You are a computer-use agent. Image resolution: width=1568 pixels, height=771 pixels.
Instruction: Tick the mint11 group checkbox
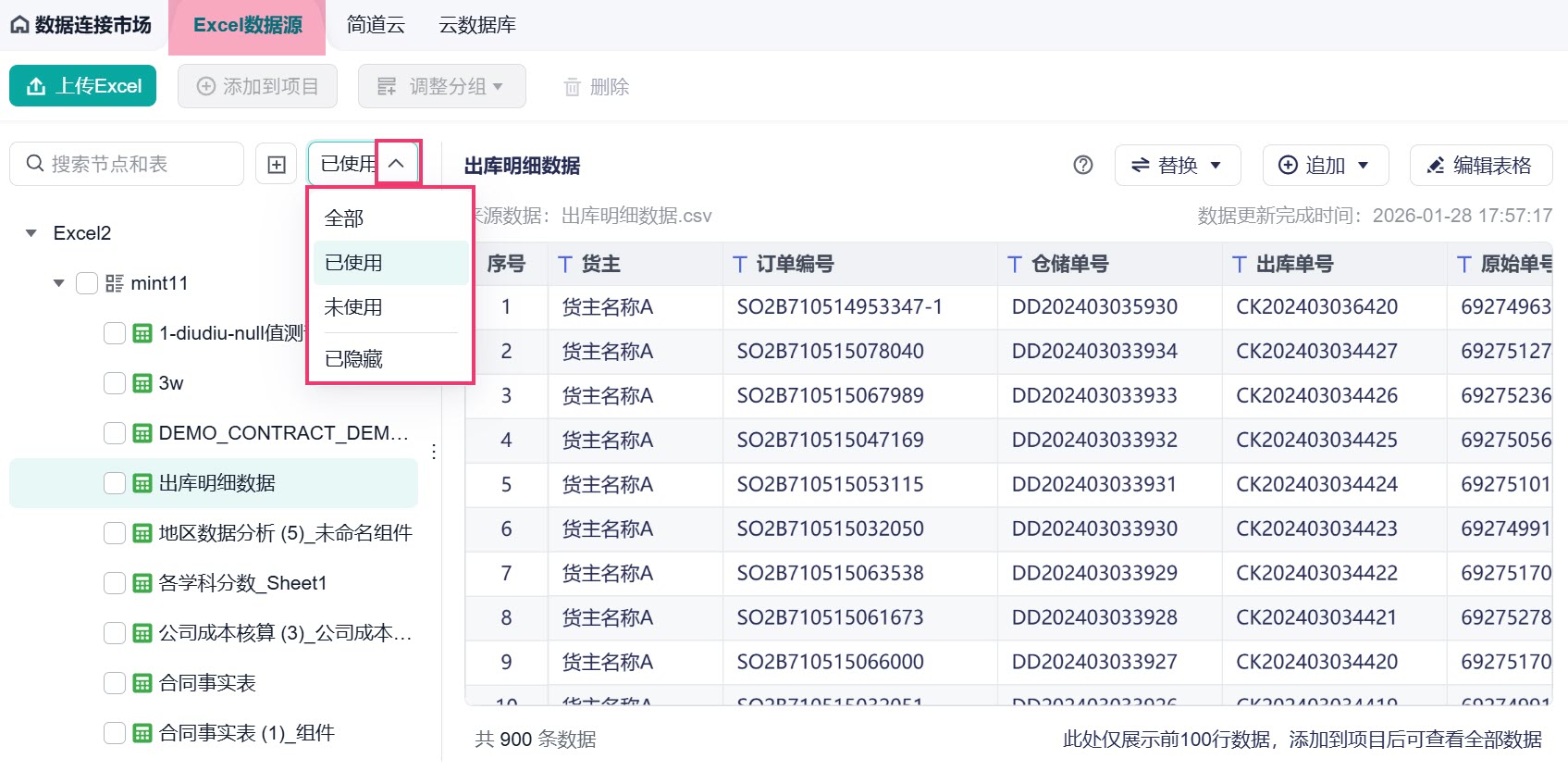tap(87, 283)
